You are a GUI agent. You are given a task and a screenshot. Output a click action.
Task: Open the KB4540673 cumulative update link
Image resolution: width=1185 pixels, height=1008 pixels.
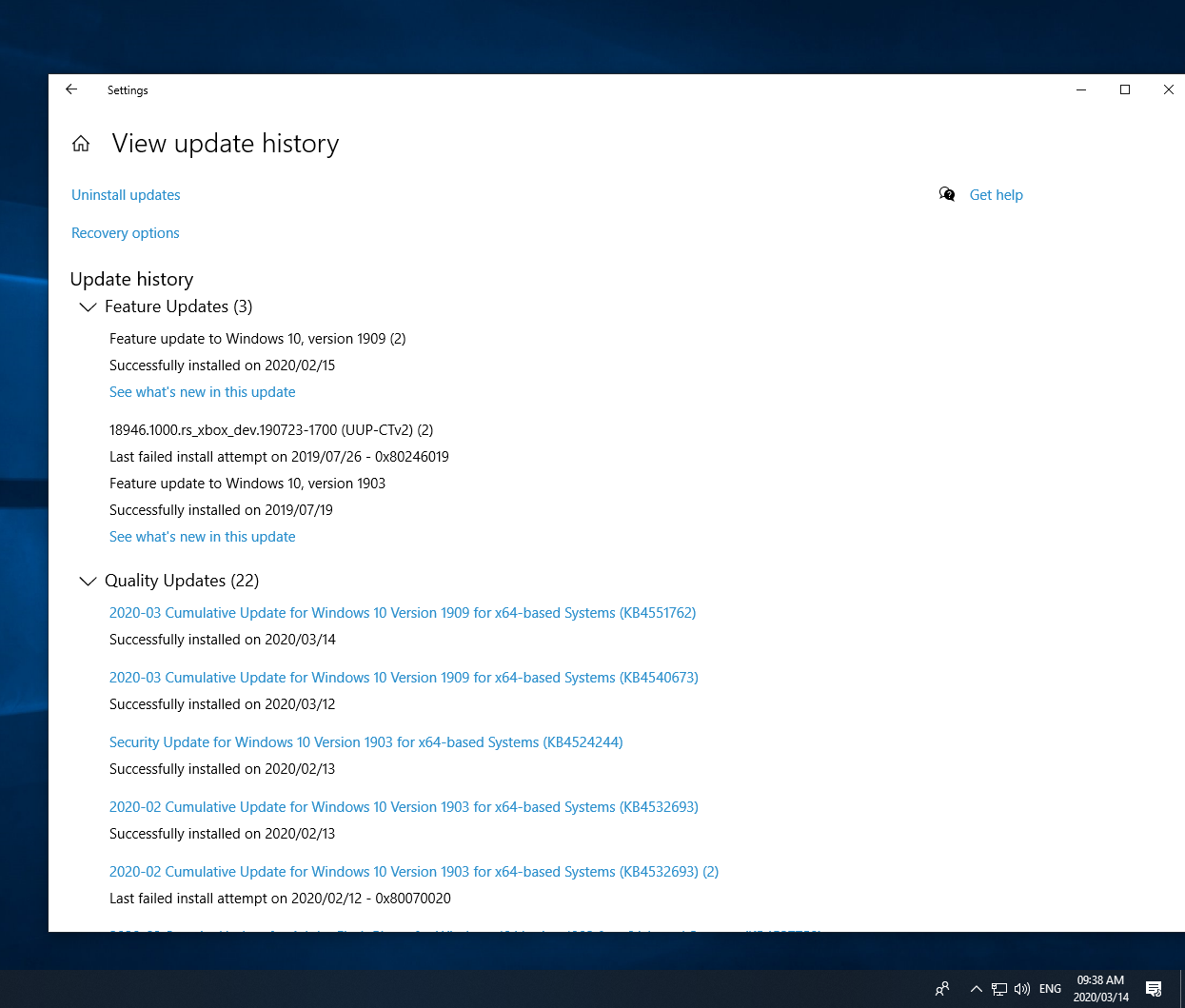pyautogui.click(x=404, y=678)
